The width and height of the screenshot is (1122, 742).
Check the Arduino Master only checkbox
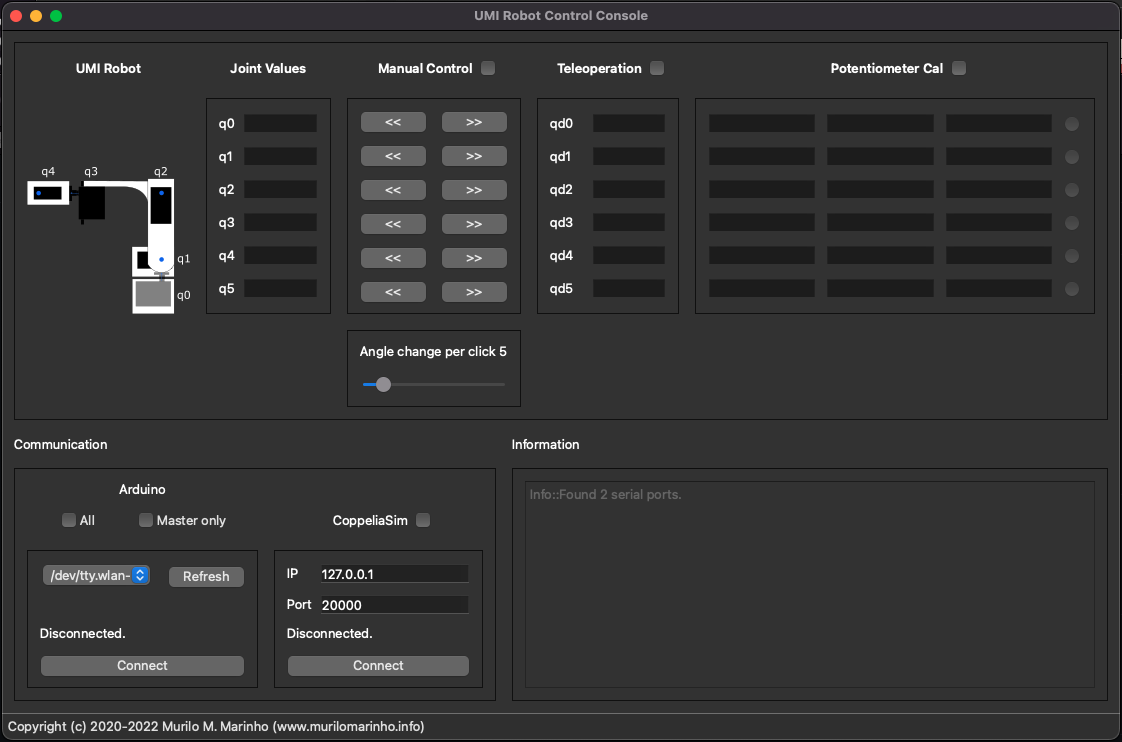(x=146, y=520)
